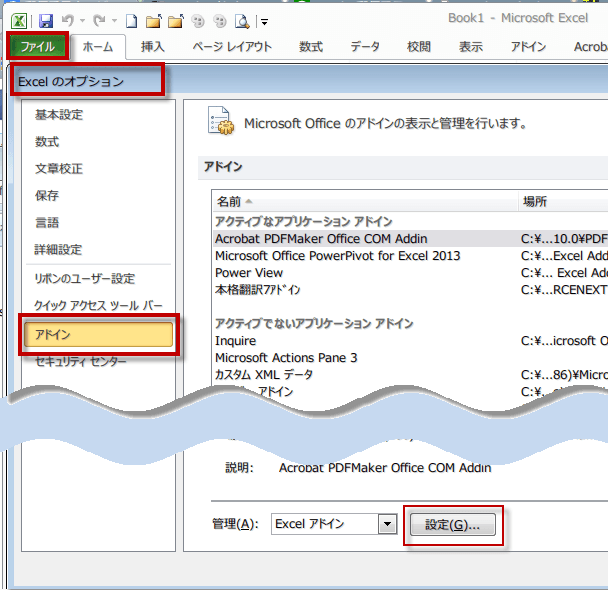
Task: Open the 校閲 ribbon tab
Action: point(419,47)
